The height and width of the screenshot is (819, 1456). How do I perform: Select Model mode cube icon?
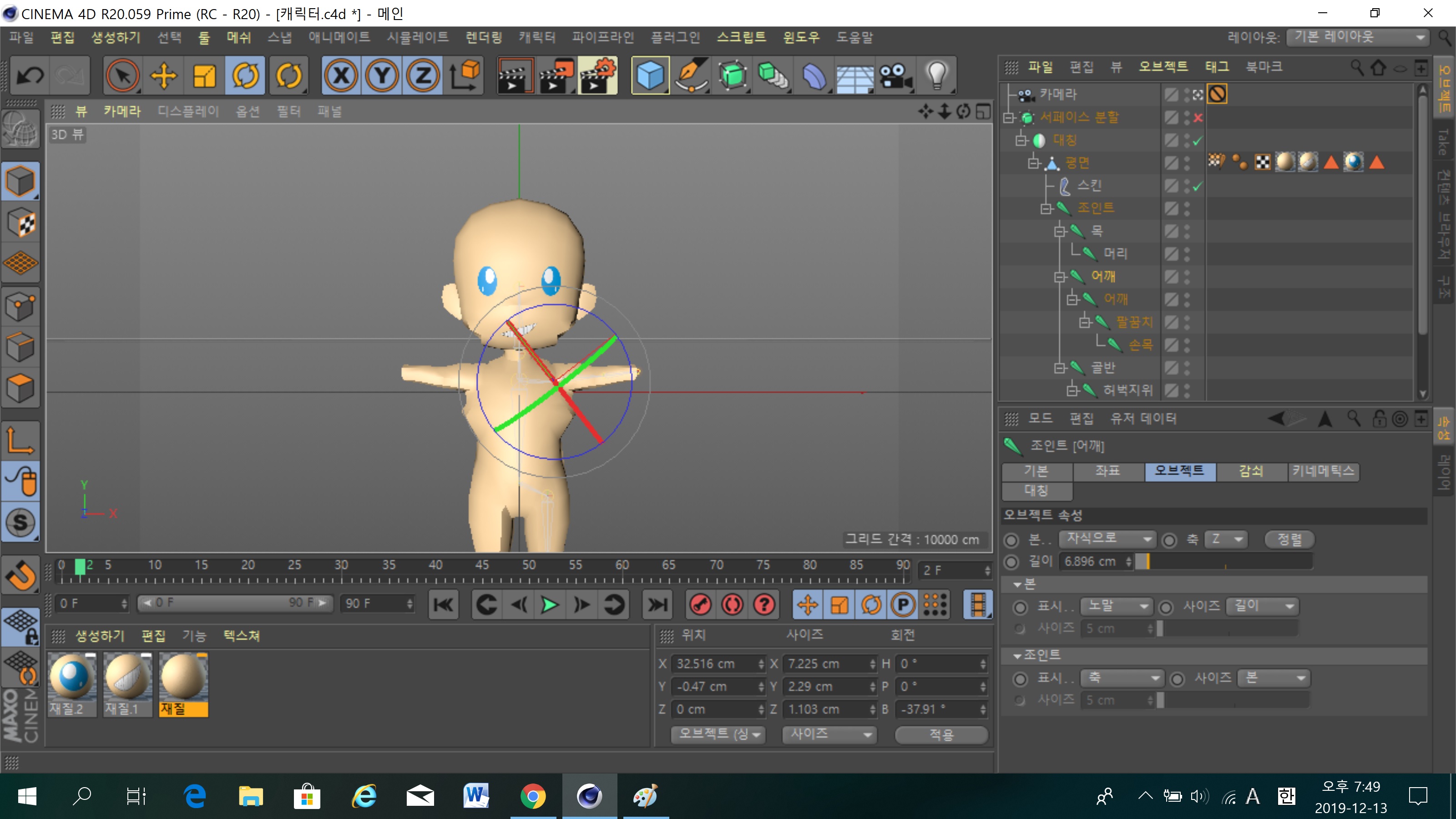tap(20, 182)
